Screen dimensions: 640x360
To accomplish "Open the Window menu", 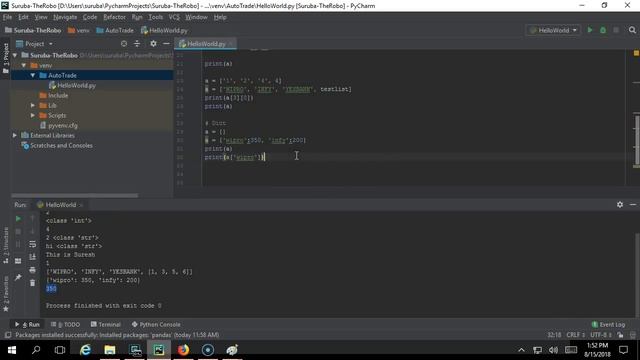I will 196,17.
